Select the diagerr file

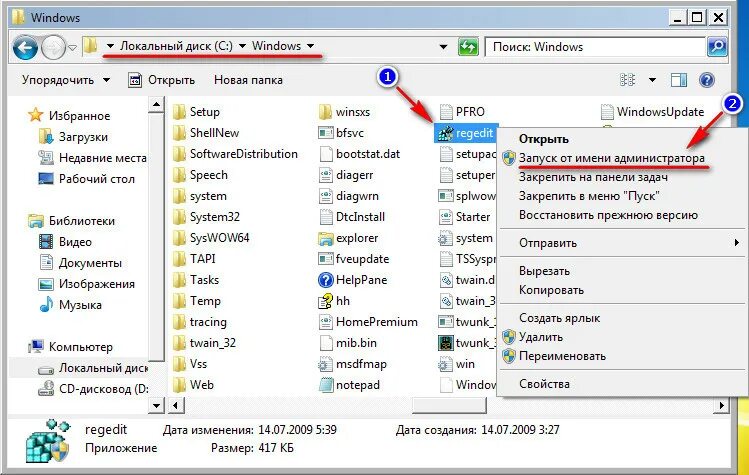pos(346,175)
